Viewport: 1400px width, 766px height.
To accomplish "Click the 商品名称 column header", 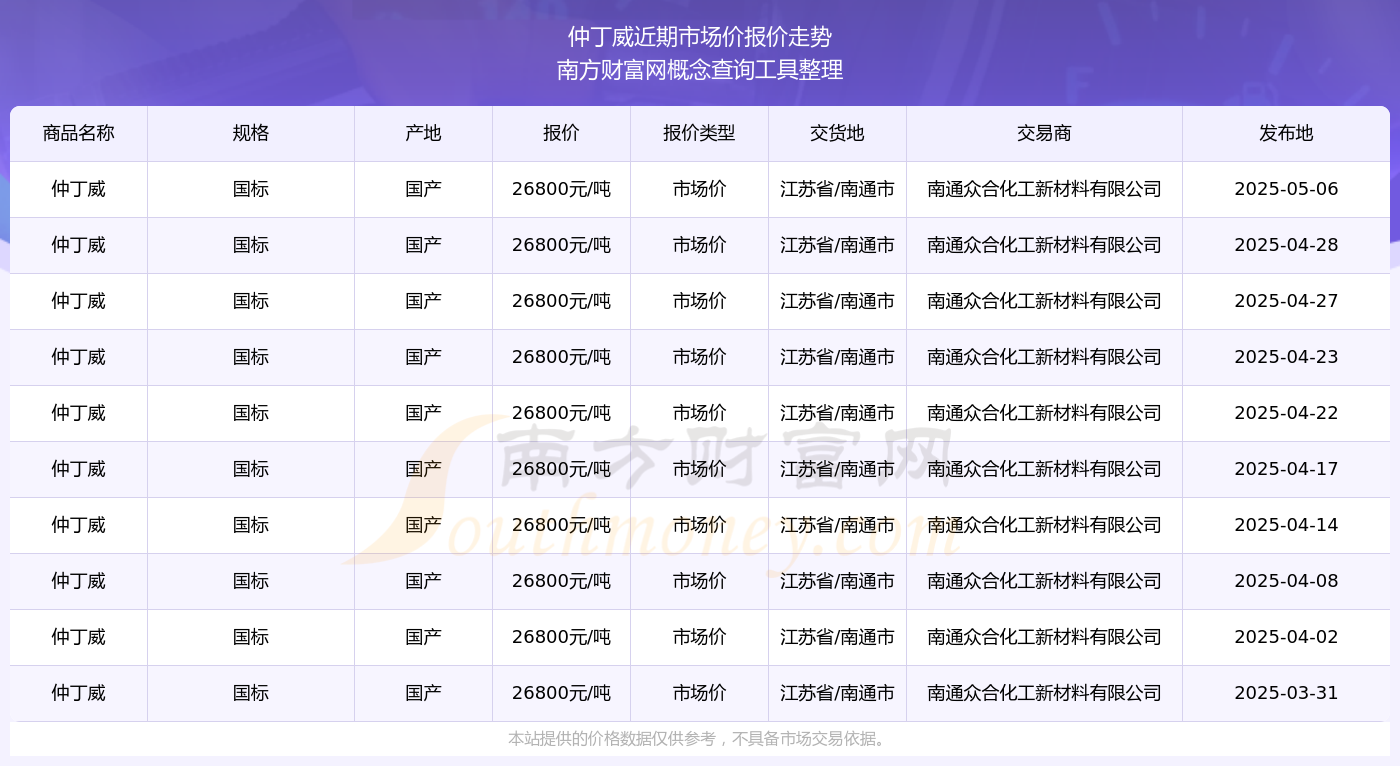I will 79,133.
